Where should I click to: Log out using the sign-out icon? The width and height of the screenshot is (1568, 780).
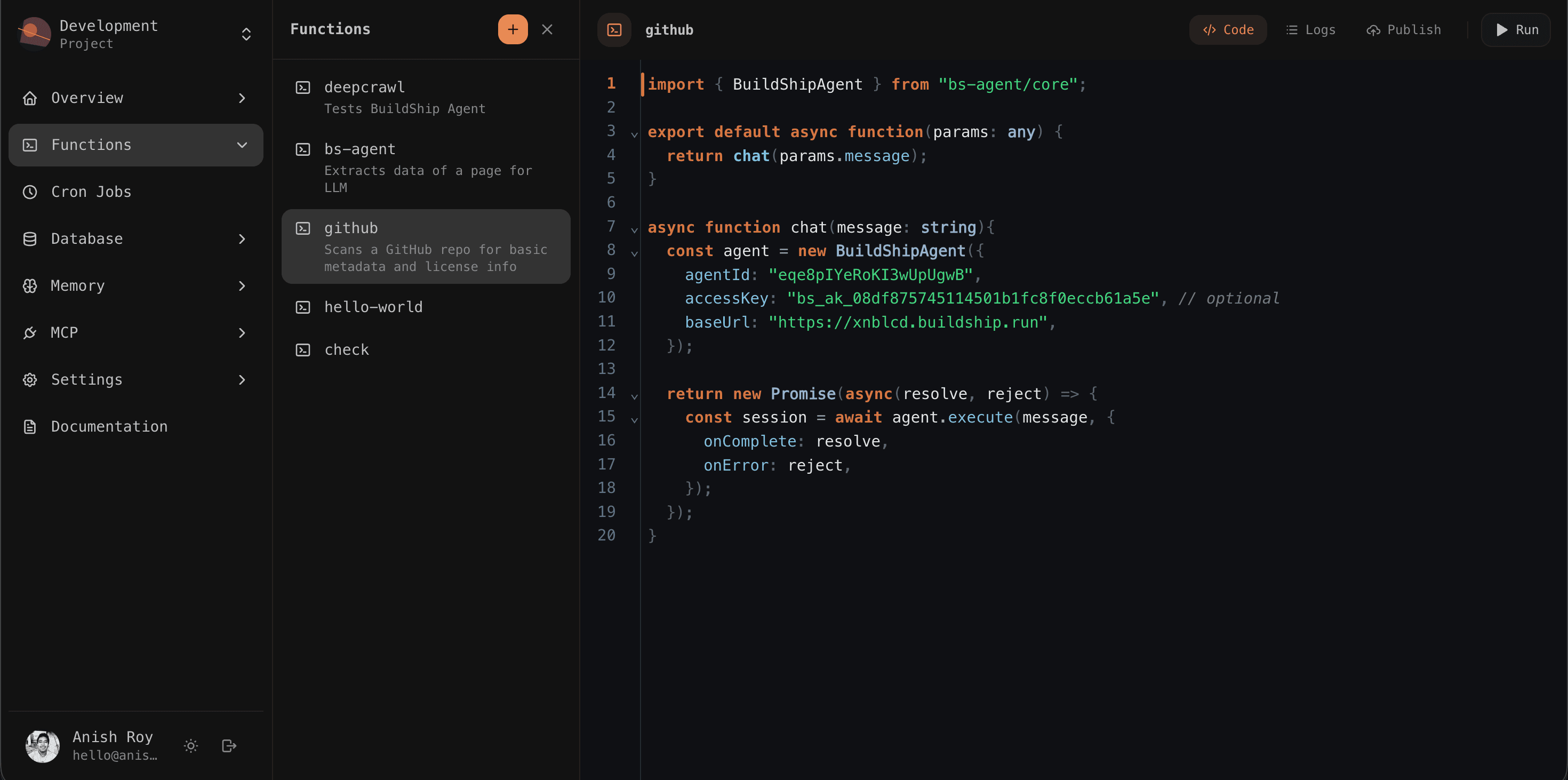pos(229,745)
